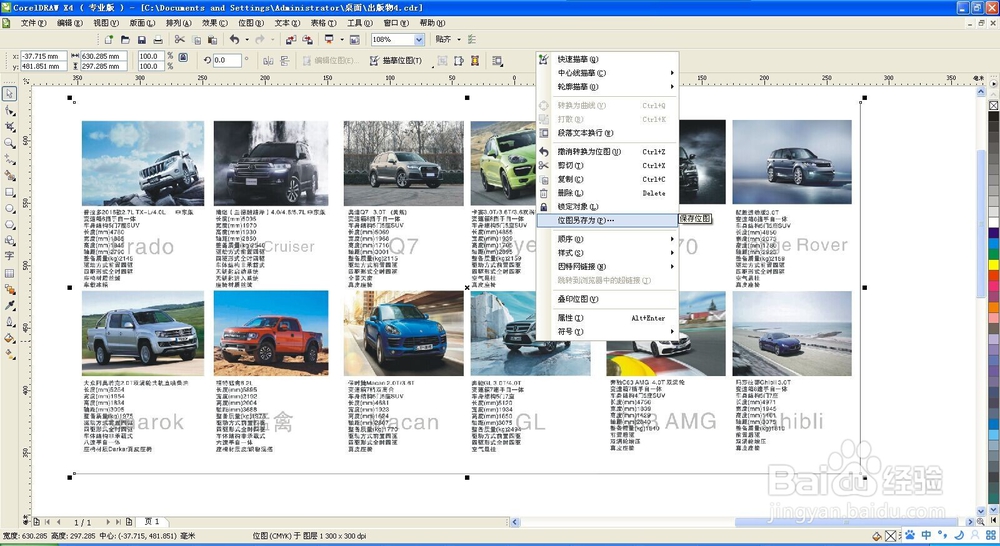Choose 快速描摹 from context menu
The image size is (1000, 546).
(x=607, y=59)
